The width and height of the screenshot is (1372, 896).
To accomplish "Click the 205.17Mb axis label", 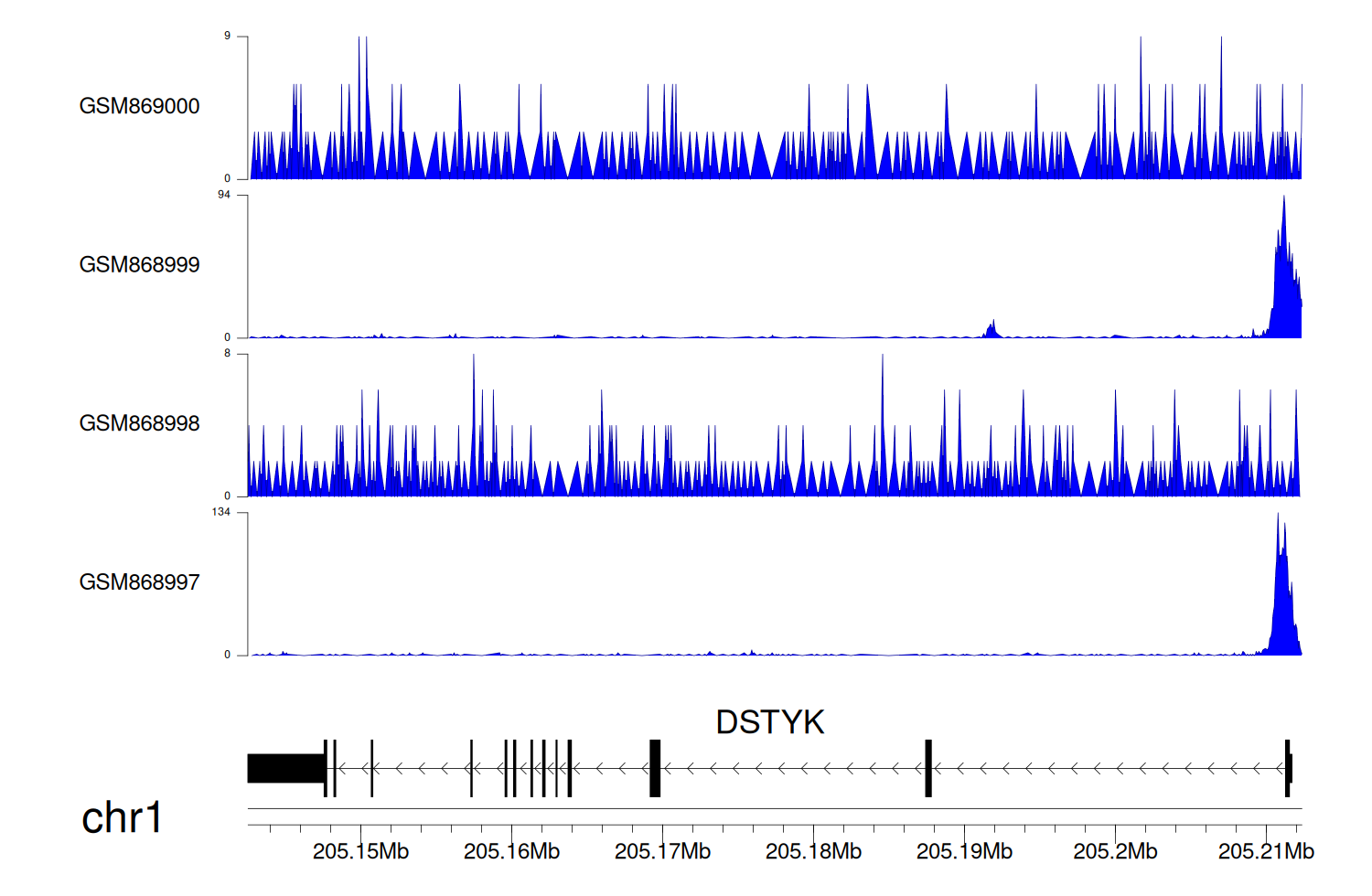I will point(662,851).
